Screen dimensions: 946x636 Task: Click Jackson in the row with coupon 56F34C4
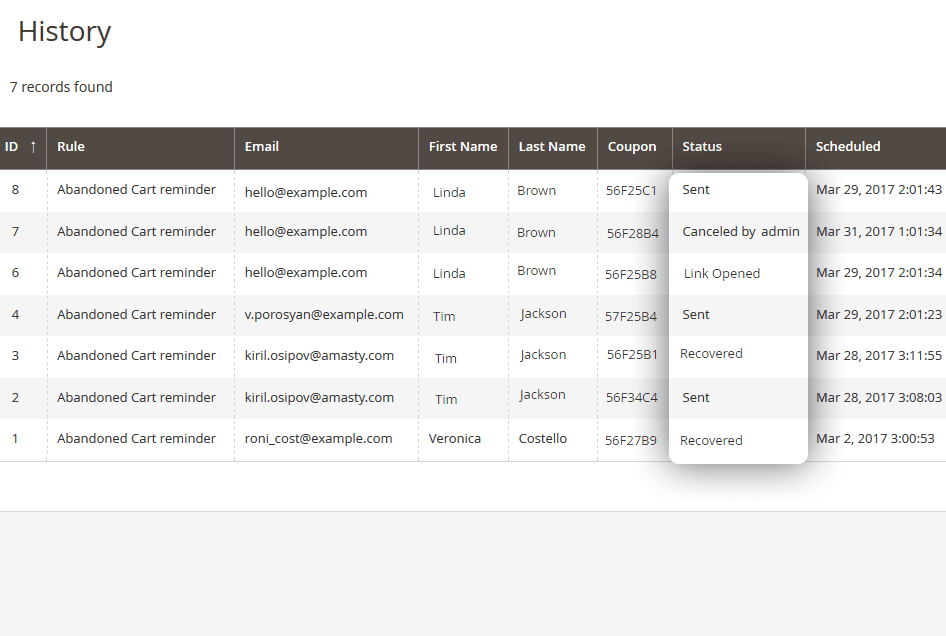pos(542,395)
